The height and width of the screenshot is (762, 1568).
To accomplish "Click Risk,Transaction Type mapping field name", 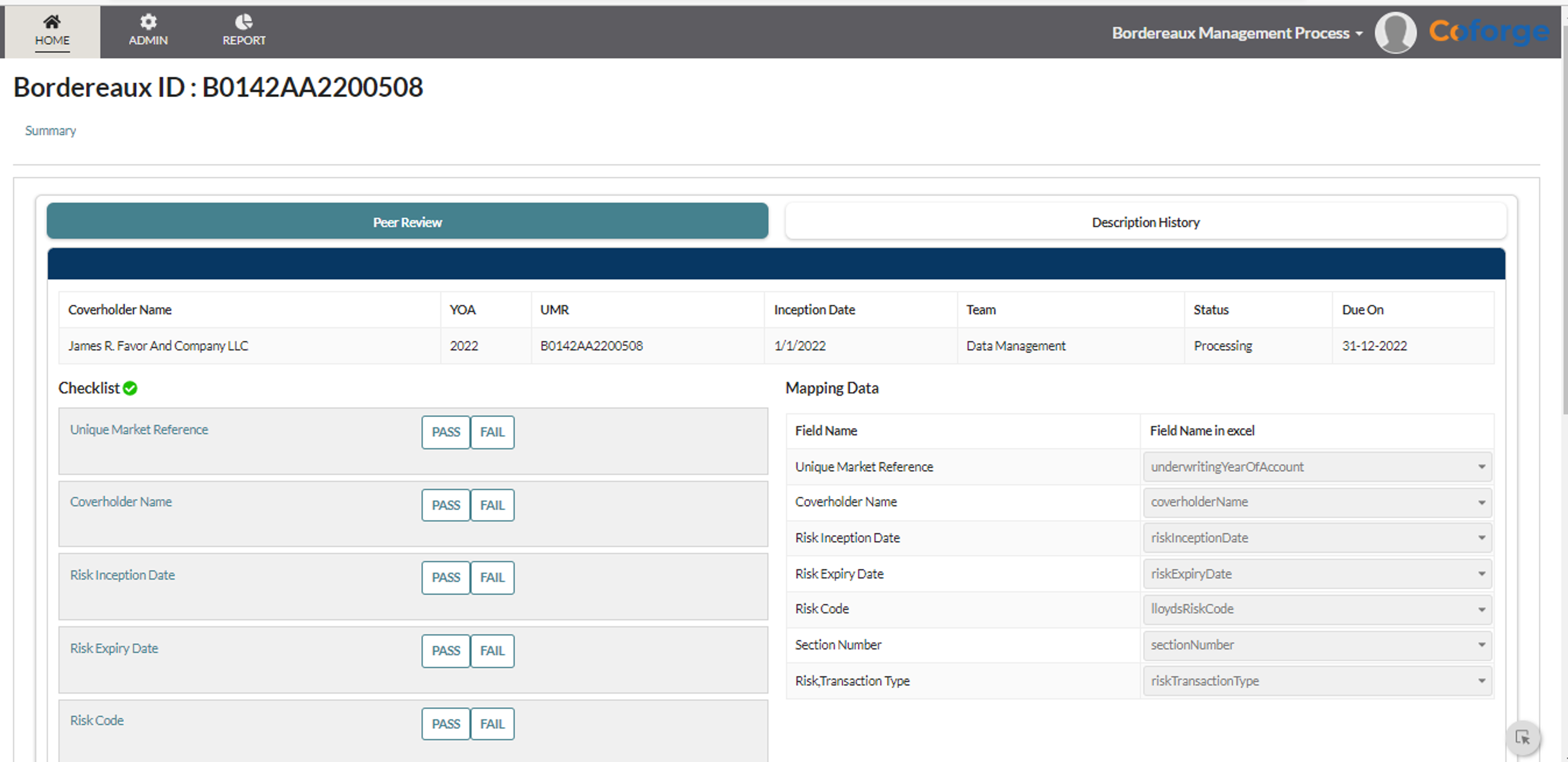I will (x=852, y=681).
